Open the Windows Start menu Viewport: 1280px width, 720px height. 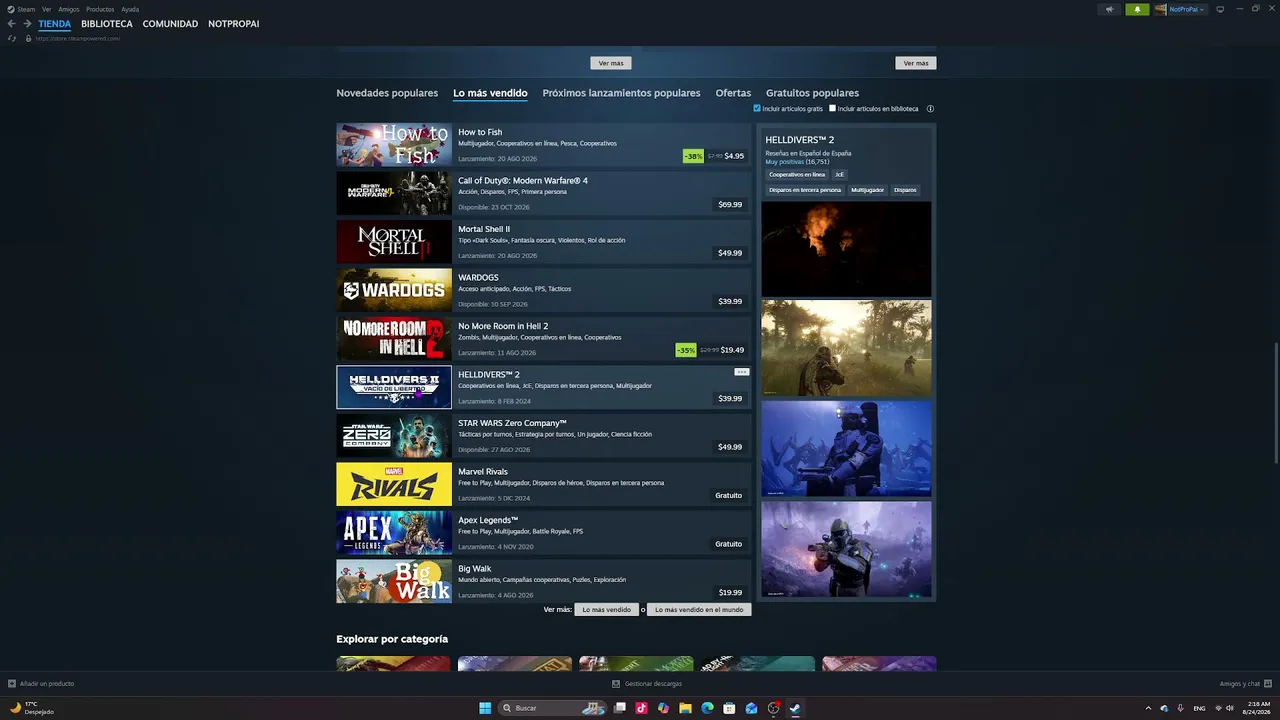(x=485, y=708)
